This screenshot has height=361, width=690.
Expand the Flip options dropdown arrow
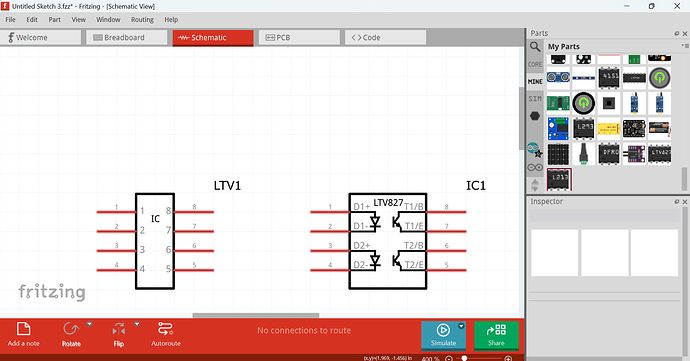pos(137,324)
